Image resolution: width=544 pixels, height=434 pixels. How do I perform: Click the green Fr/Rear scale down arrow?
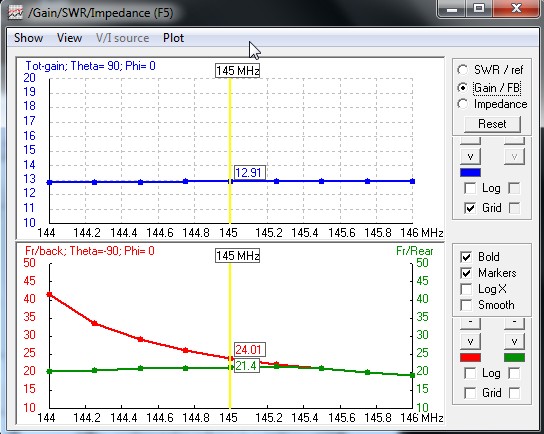tap(514, 341)
